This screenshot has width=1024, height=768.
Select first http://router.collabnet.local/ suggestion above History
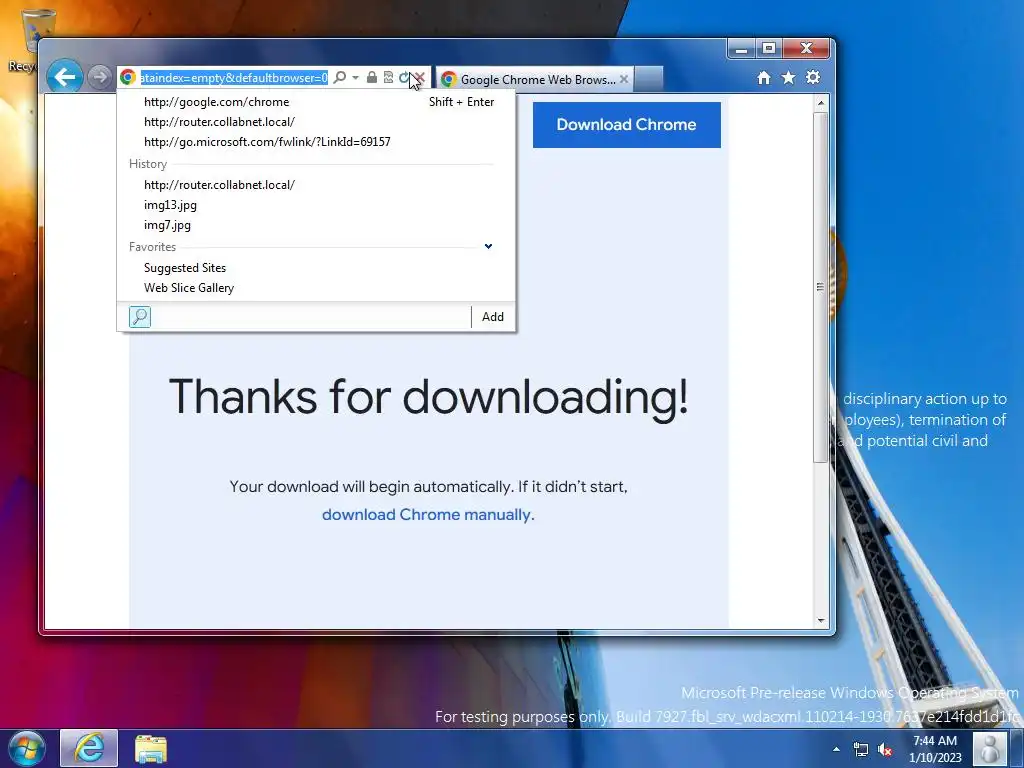[x=316, y=122]
